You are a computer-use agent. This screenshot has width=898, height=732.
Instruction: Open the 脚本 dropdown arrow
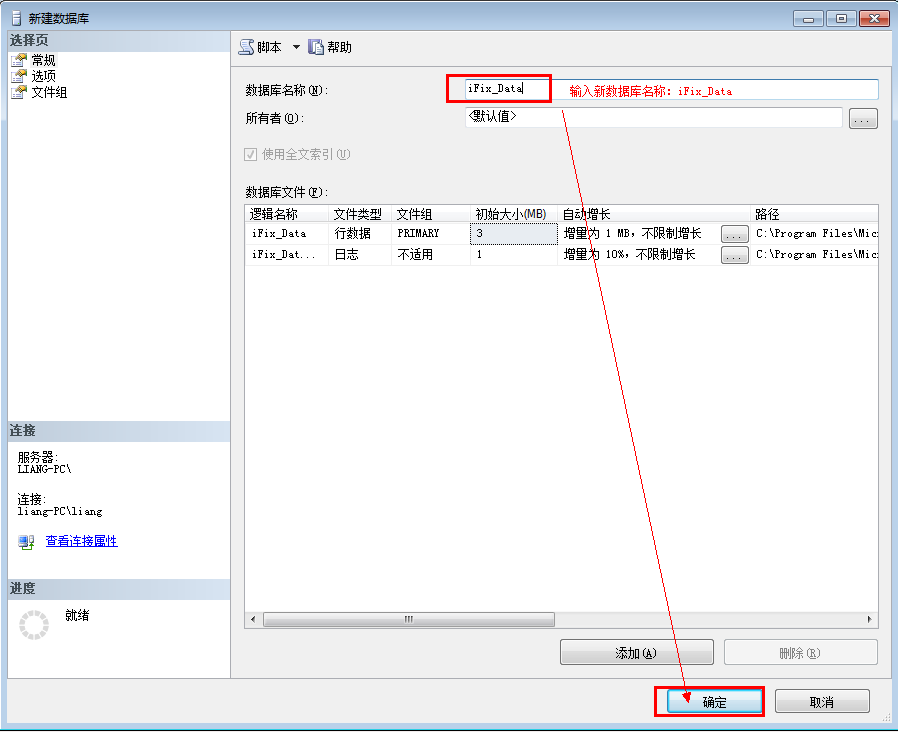(x=295, y=46)
